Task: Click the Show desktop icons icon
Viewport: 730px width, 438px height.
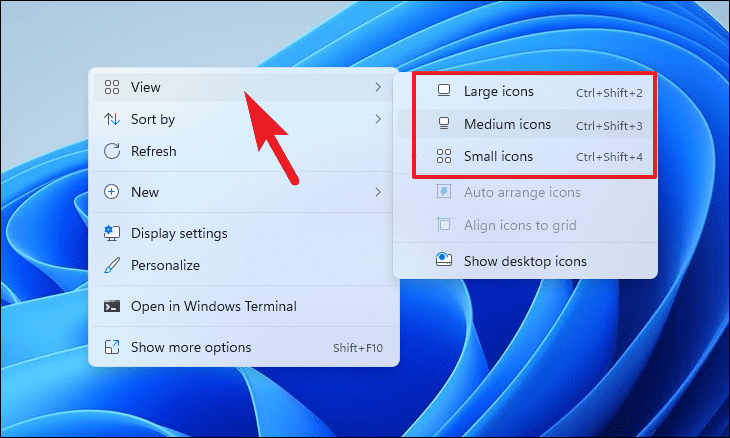Action: point(444,260)
